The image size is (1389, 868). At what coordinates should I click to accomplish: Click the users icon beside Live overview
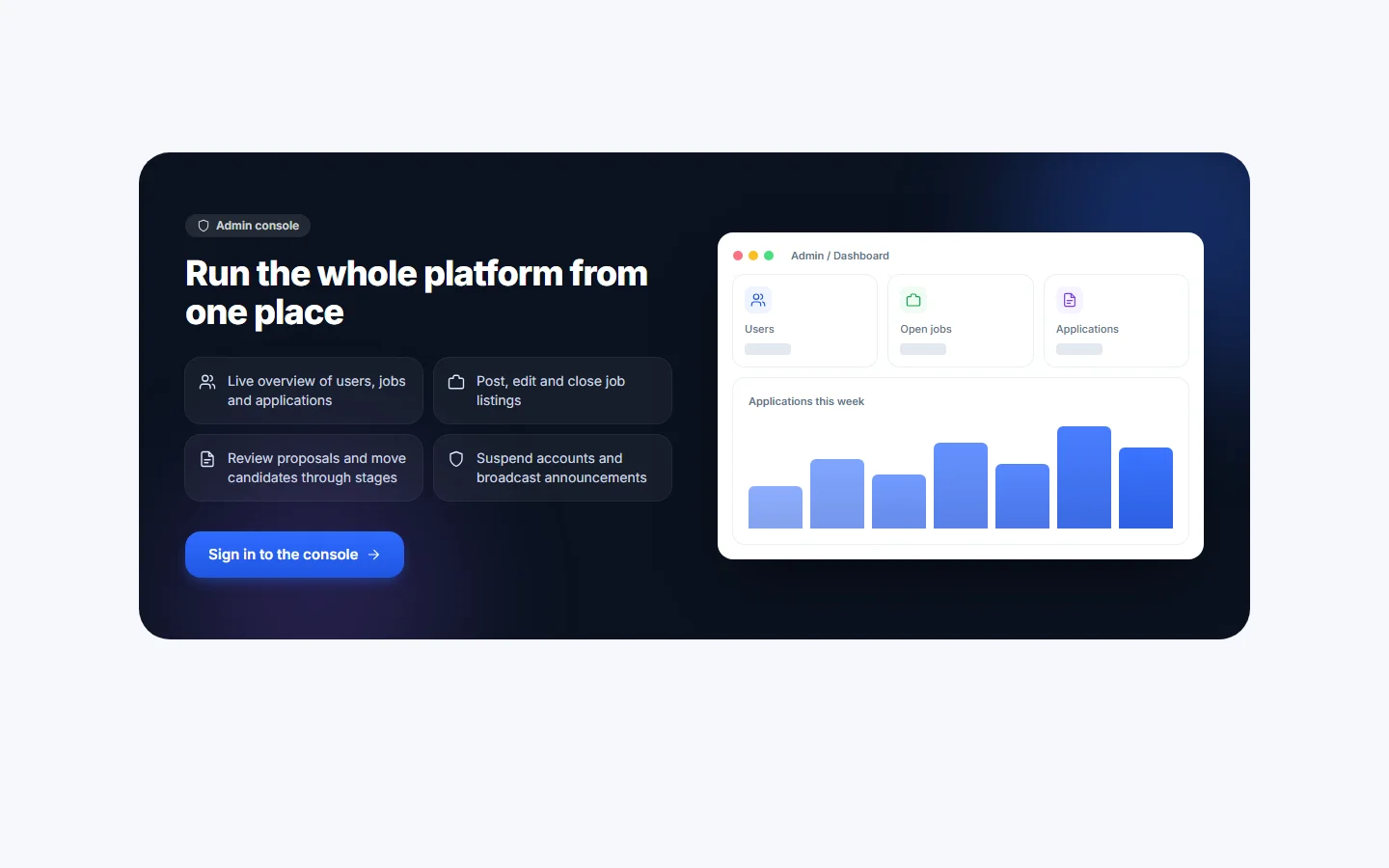[207, 382]
